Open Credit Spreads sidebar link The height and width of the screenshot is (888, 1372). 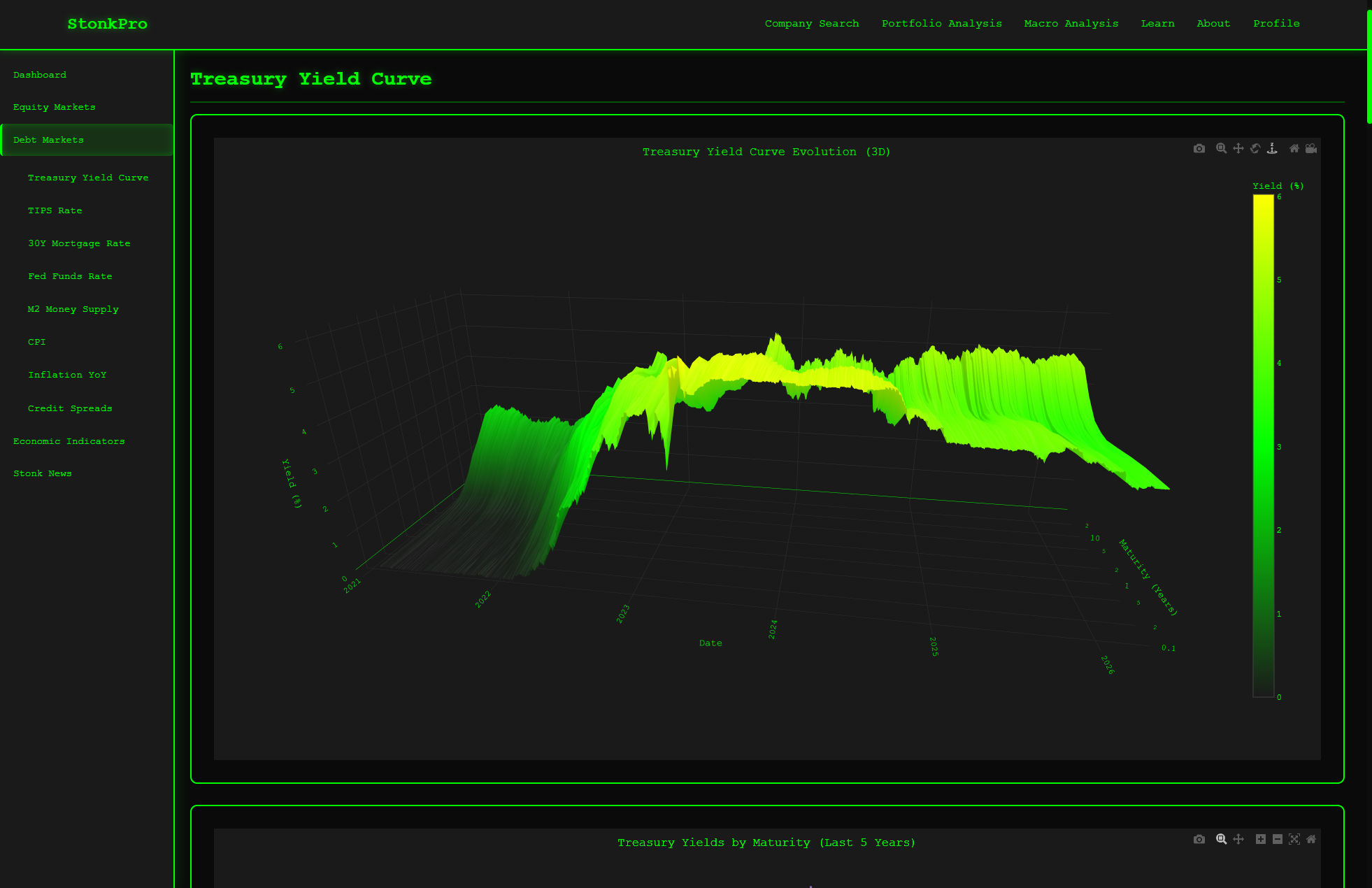click(70, 408)
